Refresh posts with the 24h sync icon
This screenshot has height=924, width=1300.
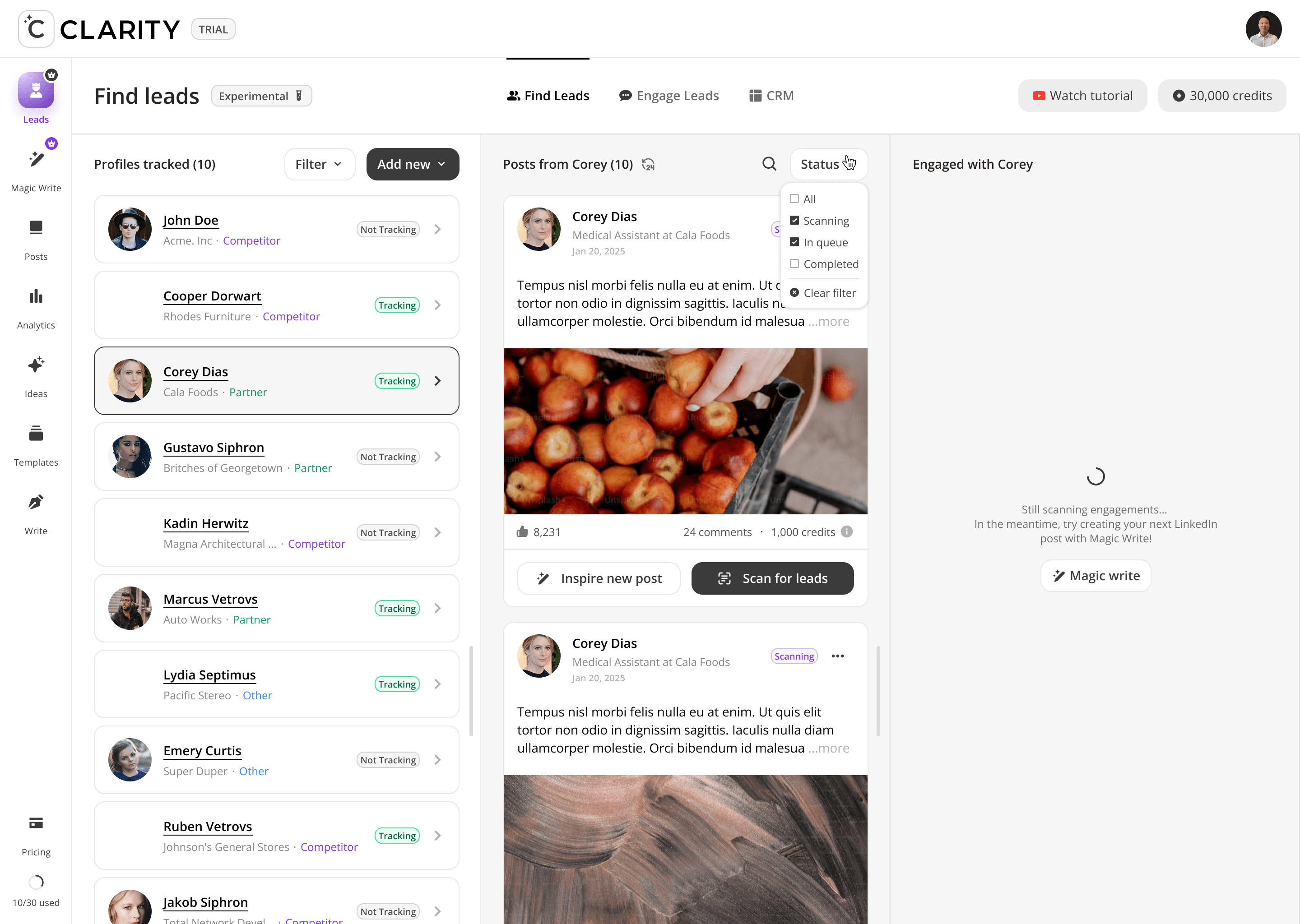tap(648, 164)
